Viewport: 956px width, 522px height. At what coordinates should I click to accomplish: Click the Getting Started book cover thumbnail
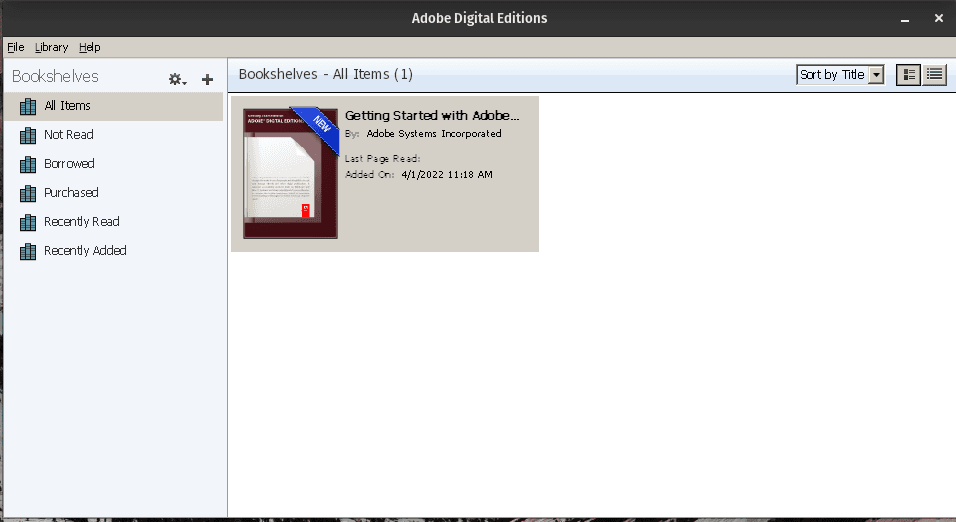[290, 173]
